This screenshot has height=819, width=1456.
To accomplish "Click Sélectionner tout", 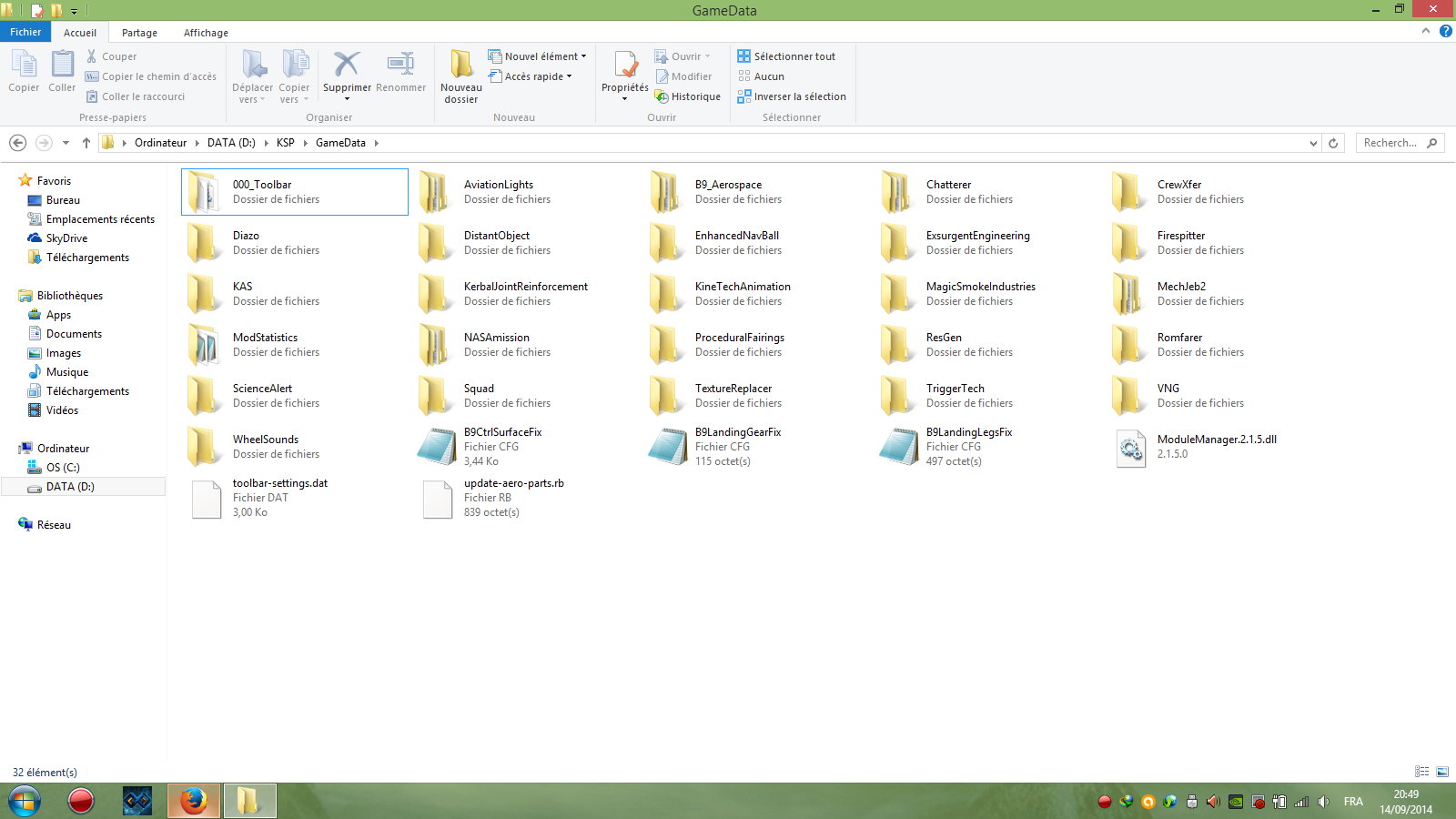I will tap(786, 56).
